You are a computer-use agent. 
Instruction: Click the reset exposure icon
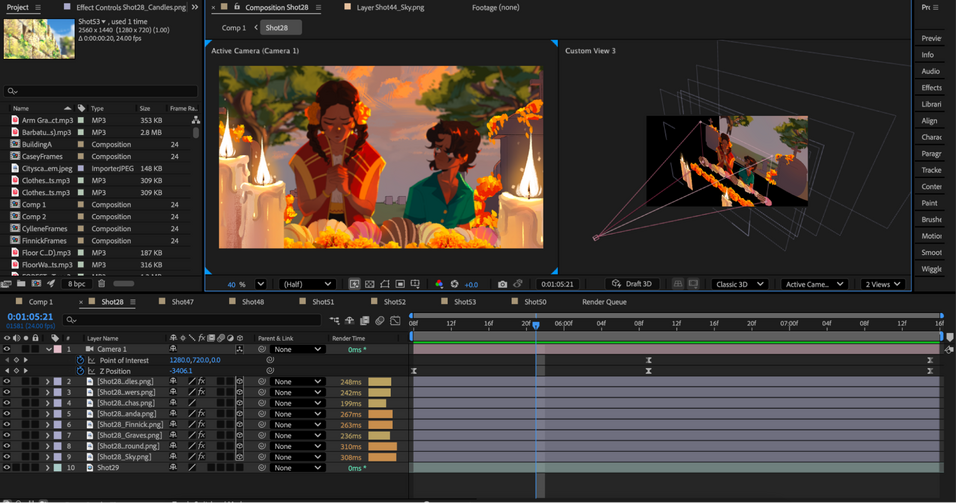click(454, 284)
